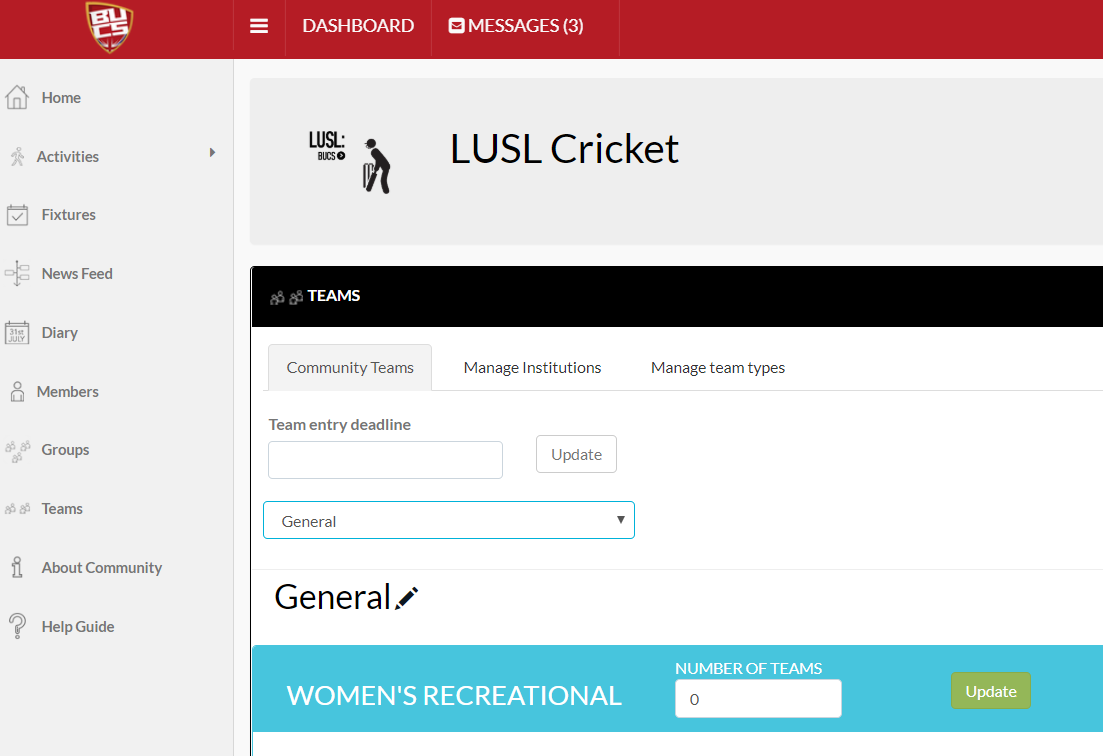Toggle the hamburger menu icon

click(x=259, y=26)
